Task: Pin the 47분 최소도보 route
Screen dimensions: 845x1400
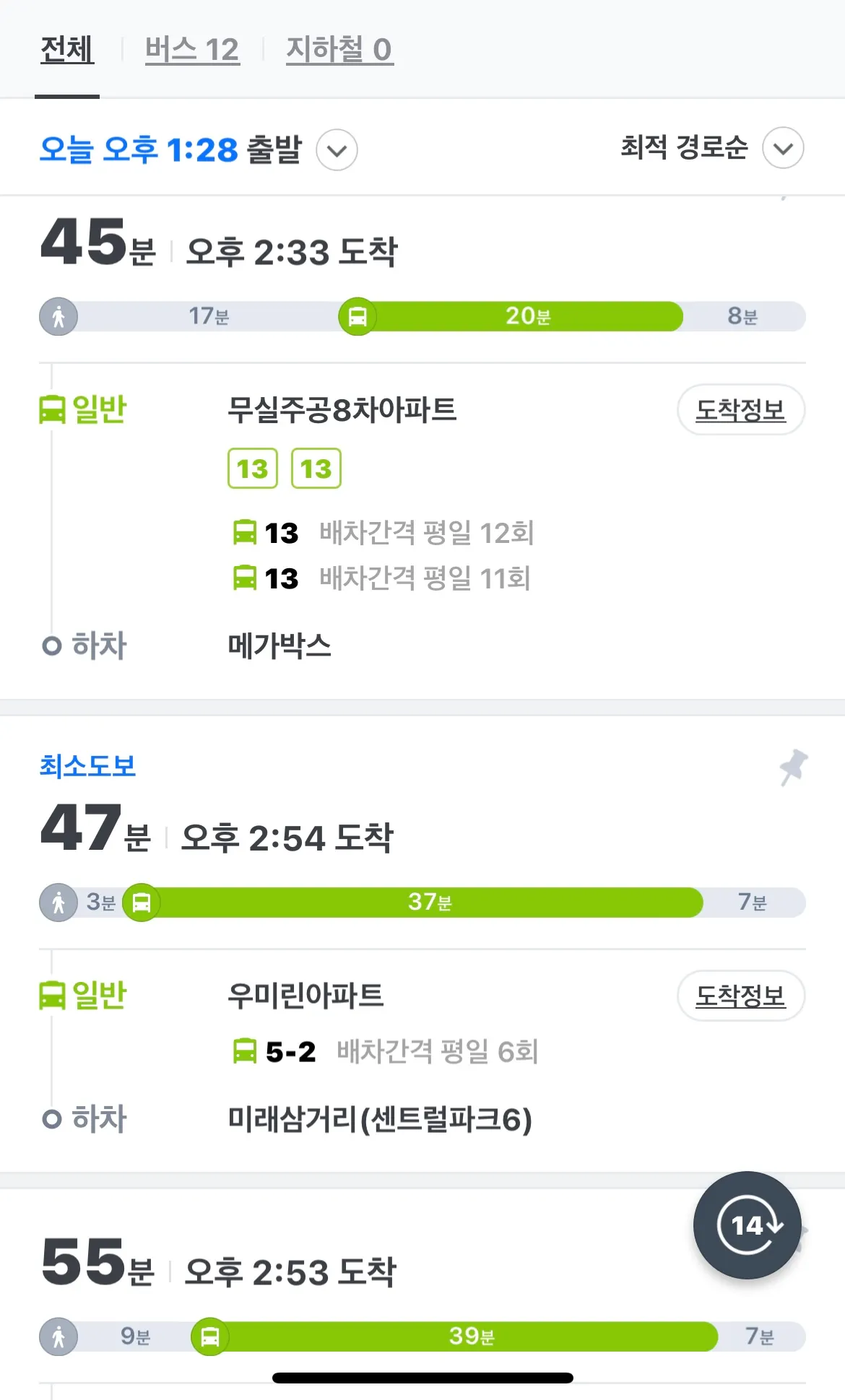Action: tap(794, 767)
